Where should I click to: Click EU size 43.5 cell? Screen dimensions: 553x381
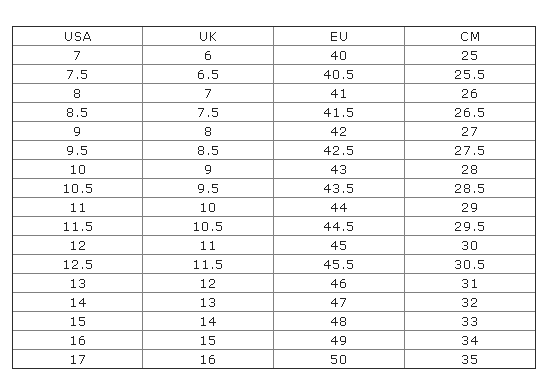(x=339, y=188)
